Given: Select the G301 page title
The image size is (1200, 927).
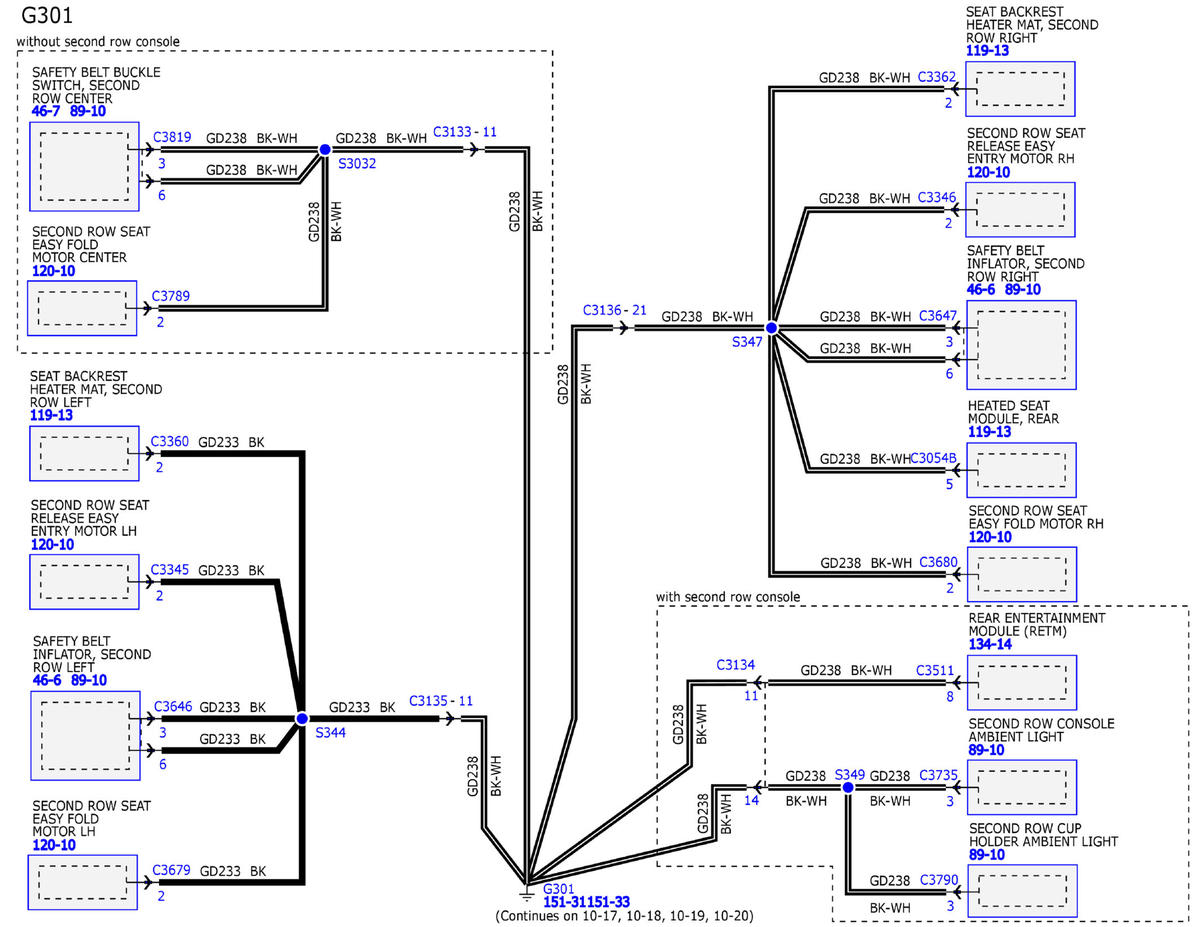Looking at the screenshot, I should [x=46, y=17].
